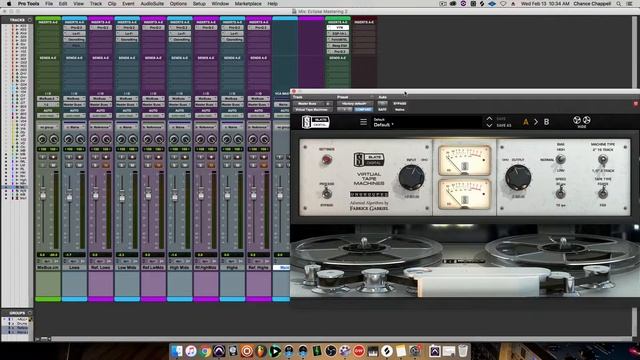Screen dimensions: 640x360
Task: Open Chrome from the dock
Action: click(x=205, y=351)
